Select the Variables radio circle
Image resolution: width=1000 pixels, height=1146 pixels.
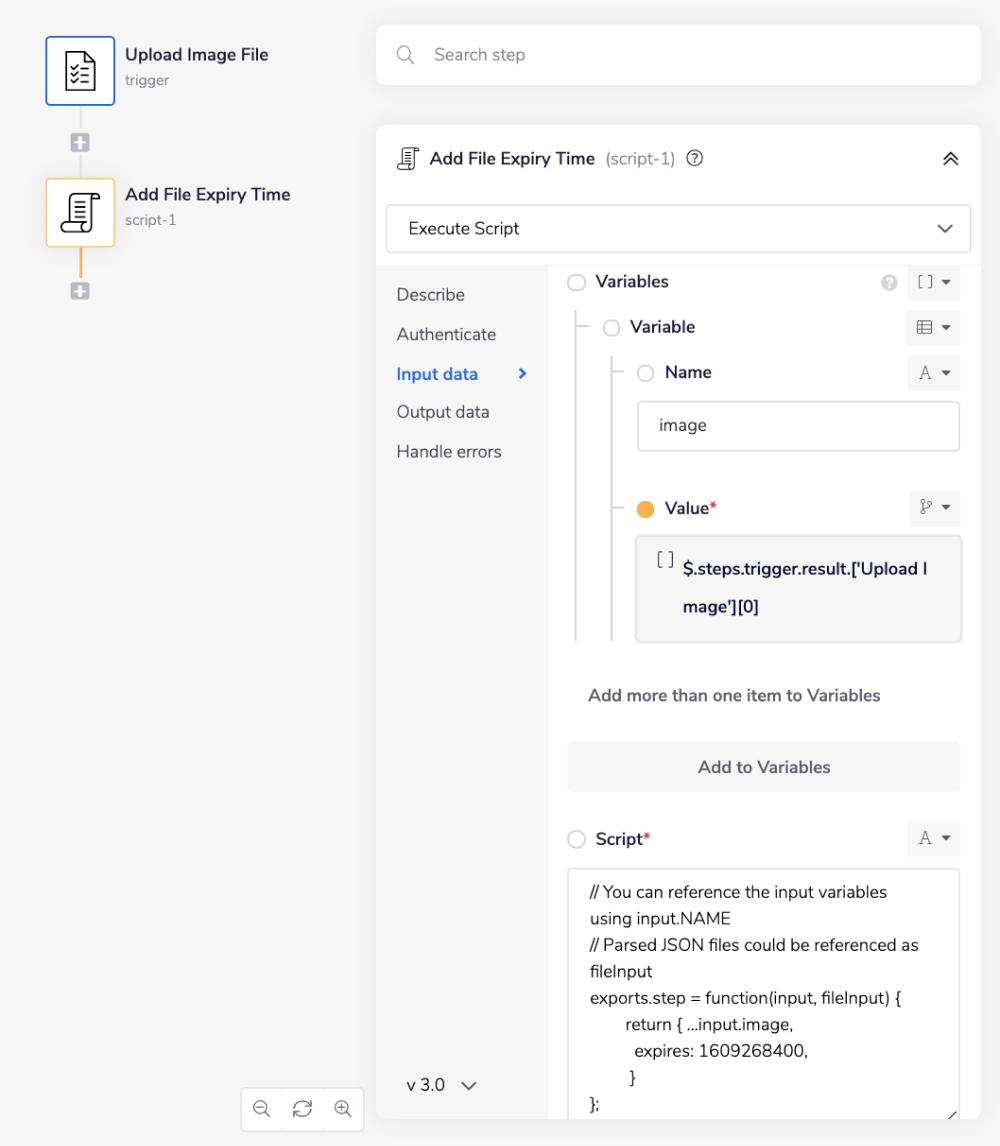576,282
